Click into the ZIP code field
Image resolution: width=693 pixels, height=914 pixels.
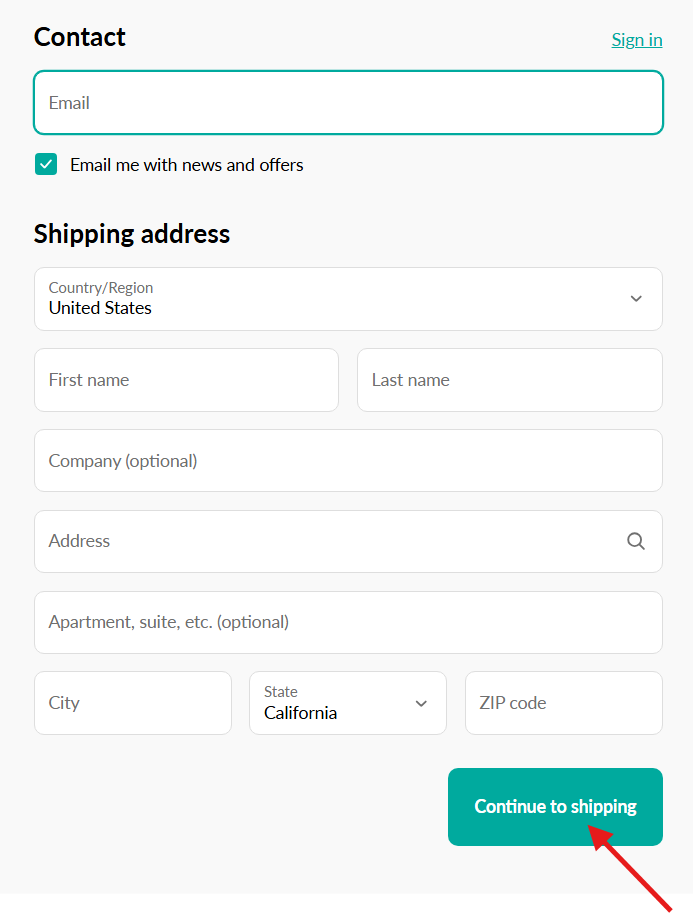[563, 703]
